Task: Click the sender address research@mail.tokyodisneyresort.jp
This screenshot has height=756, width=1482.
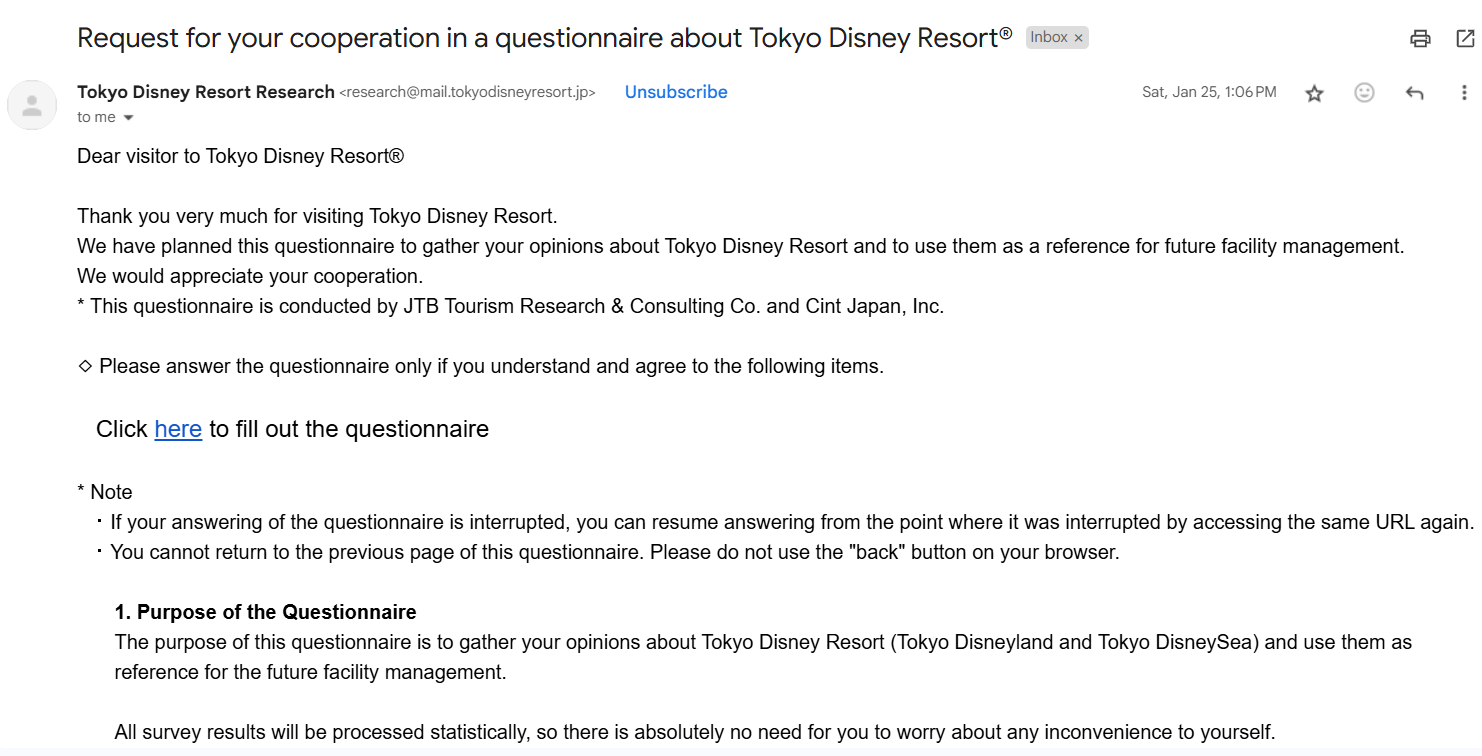Action: pyautogui.click(x=468, y=92)
